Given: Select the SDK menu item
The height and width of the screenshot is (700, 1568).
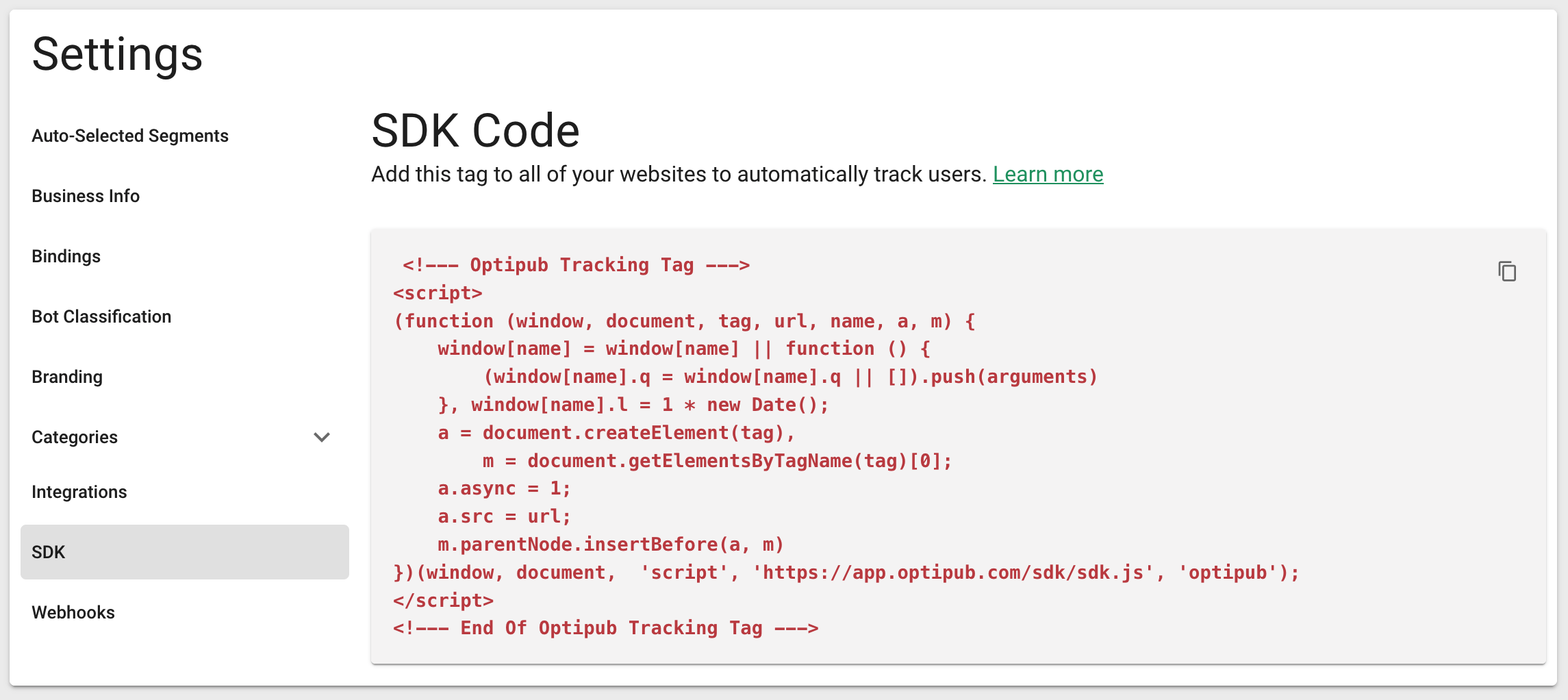Looking at the screenshot, I should tap(185, 552).
